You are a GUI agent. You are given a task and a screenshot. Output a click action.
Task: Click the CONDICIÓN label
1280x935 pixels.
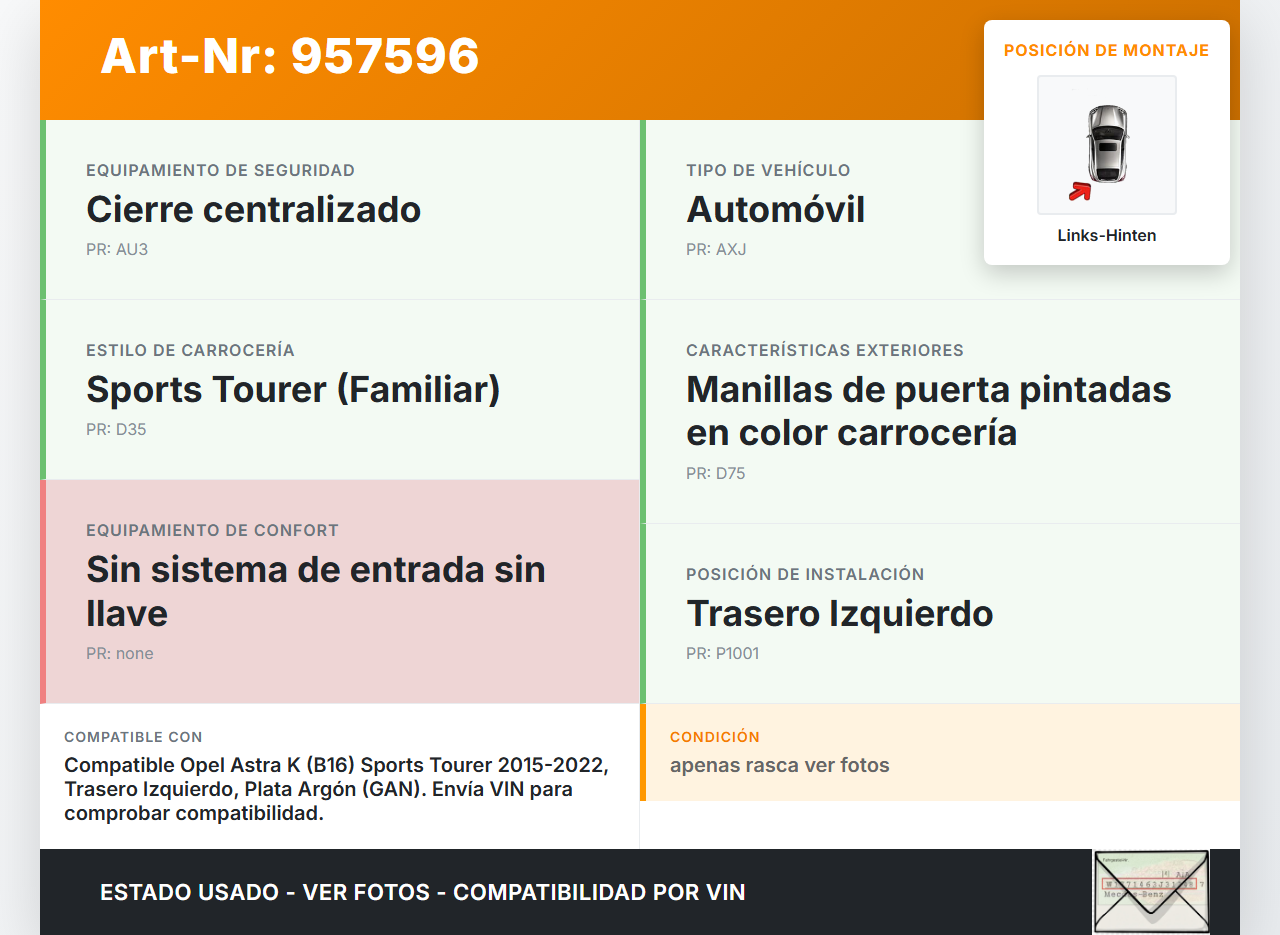715,737
